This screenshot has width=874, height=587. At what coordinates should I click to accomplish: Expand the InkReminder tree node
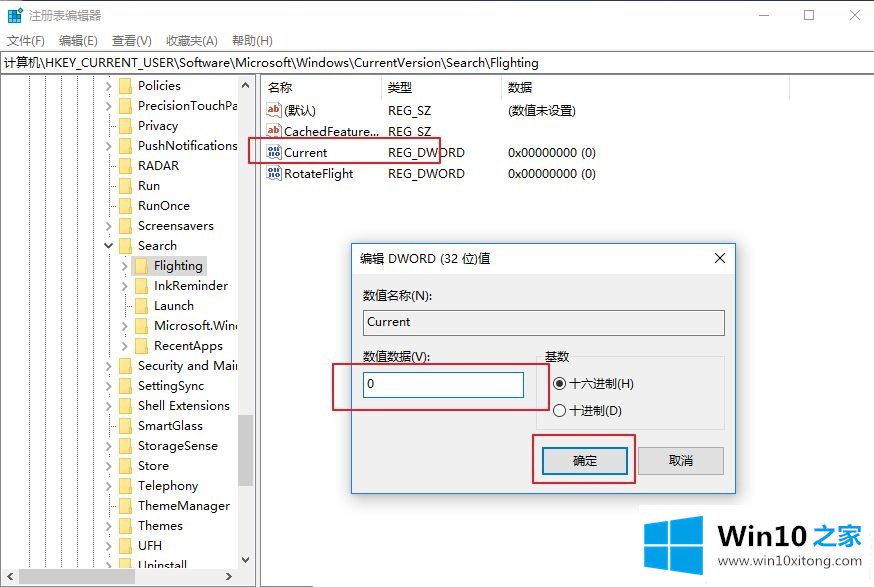click(x=124, y=286)
